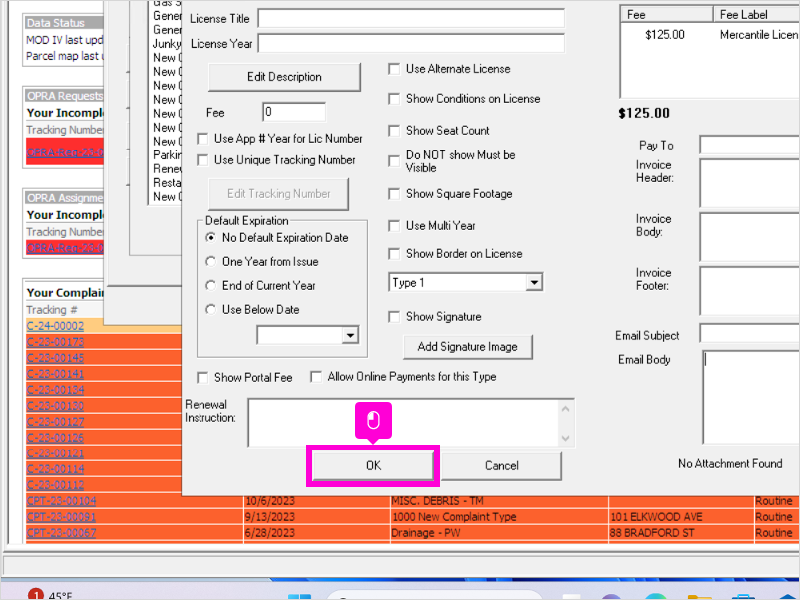Open complaint C-23-00121
The height and width of the screenshot is (600, 800).
tap(55, 453)
